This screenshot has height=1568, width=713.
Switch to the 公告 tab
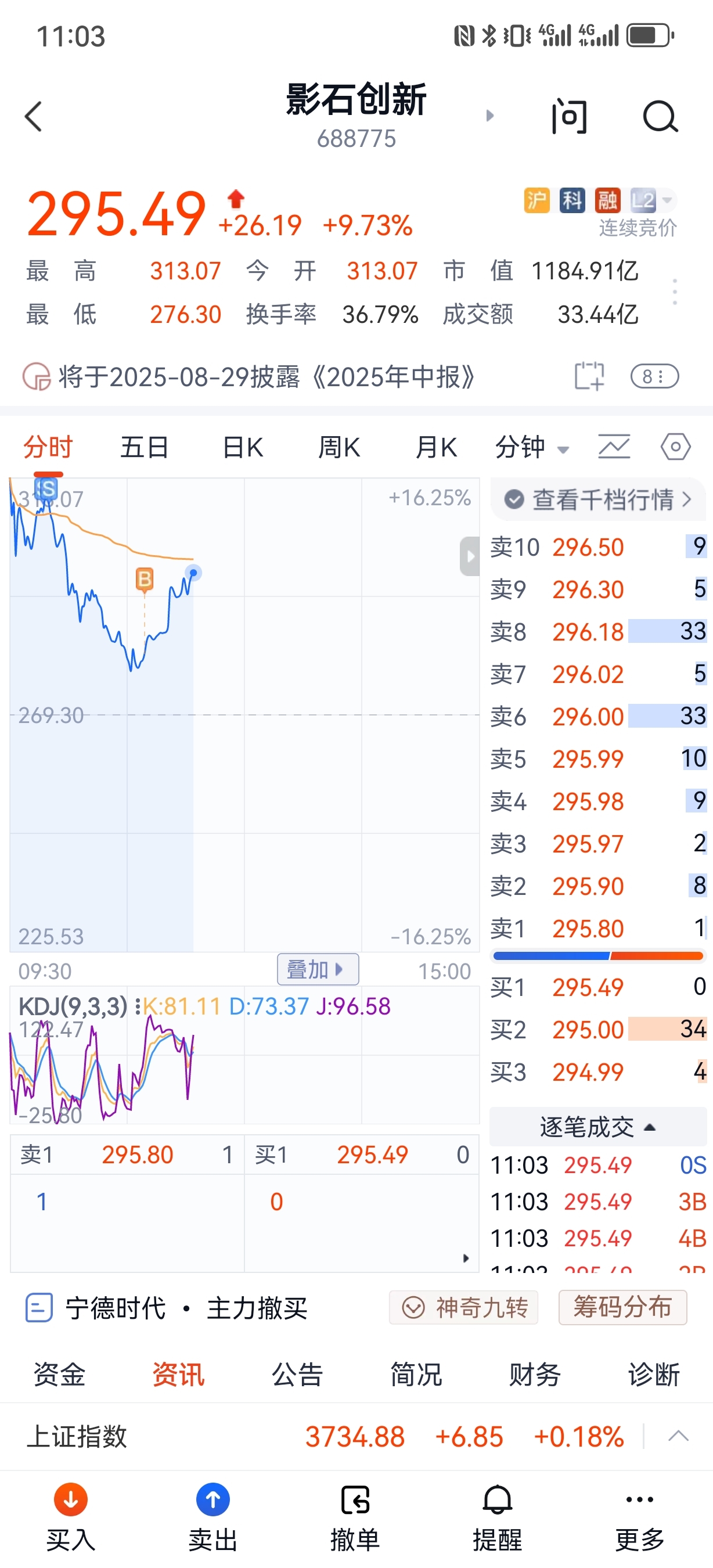(297, 1375)
